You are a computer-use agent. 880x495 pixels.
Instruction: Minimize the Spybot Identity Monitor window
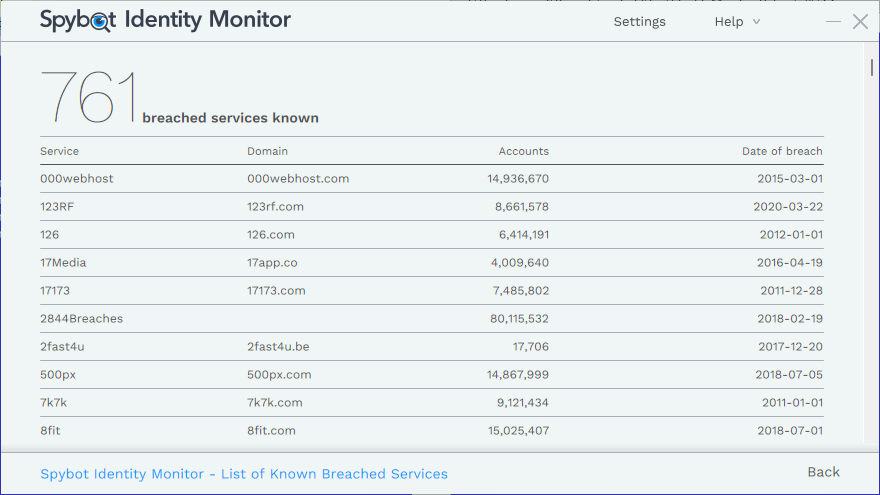coord(833,22)
